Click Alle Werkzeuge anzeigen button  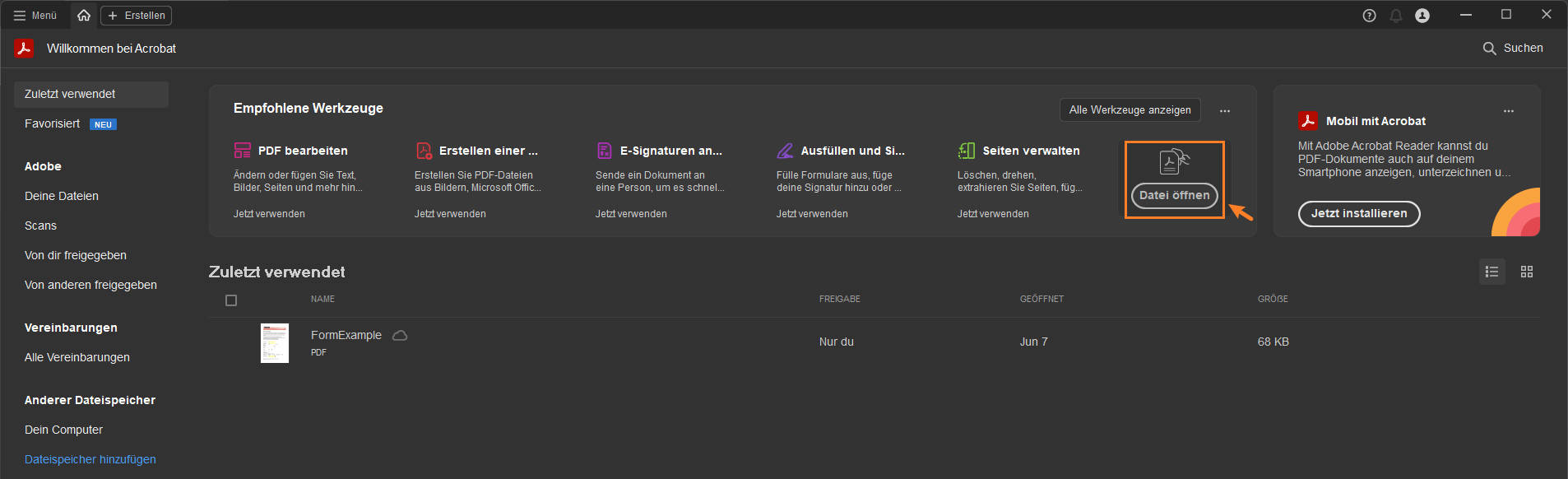[x=1130, y=109]
